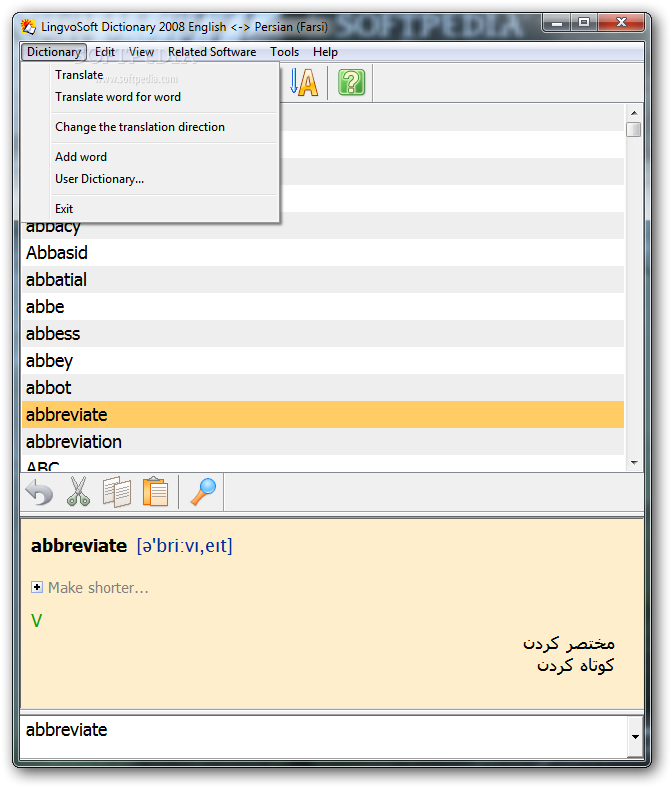Click the word list scrollbar thumb
The height and width of the screenshot is (788, 672).
[x=634, y=130]
